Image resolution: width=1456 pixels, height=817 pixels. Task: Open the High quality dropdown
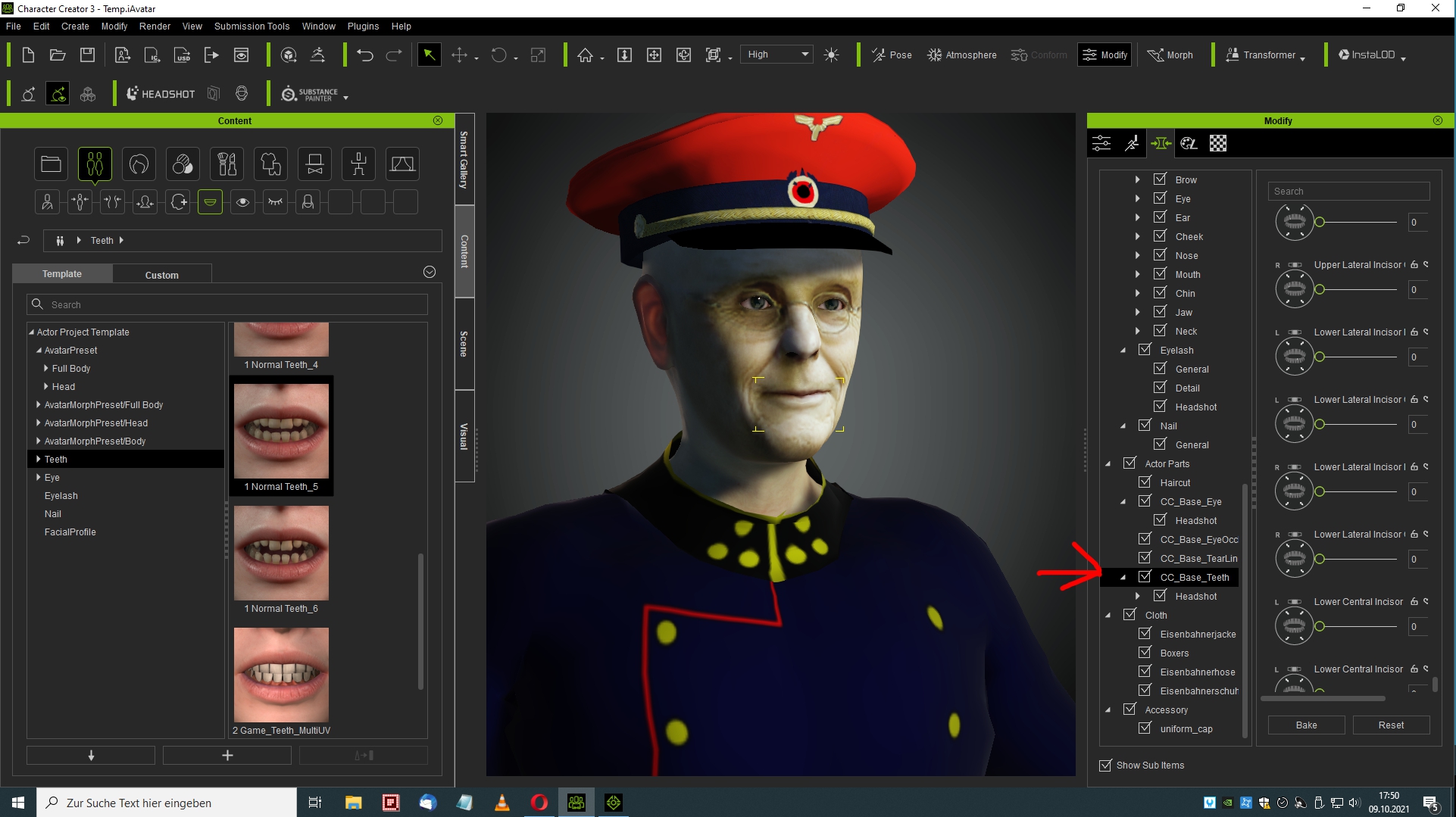[x=777, y=55]
